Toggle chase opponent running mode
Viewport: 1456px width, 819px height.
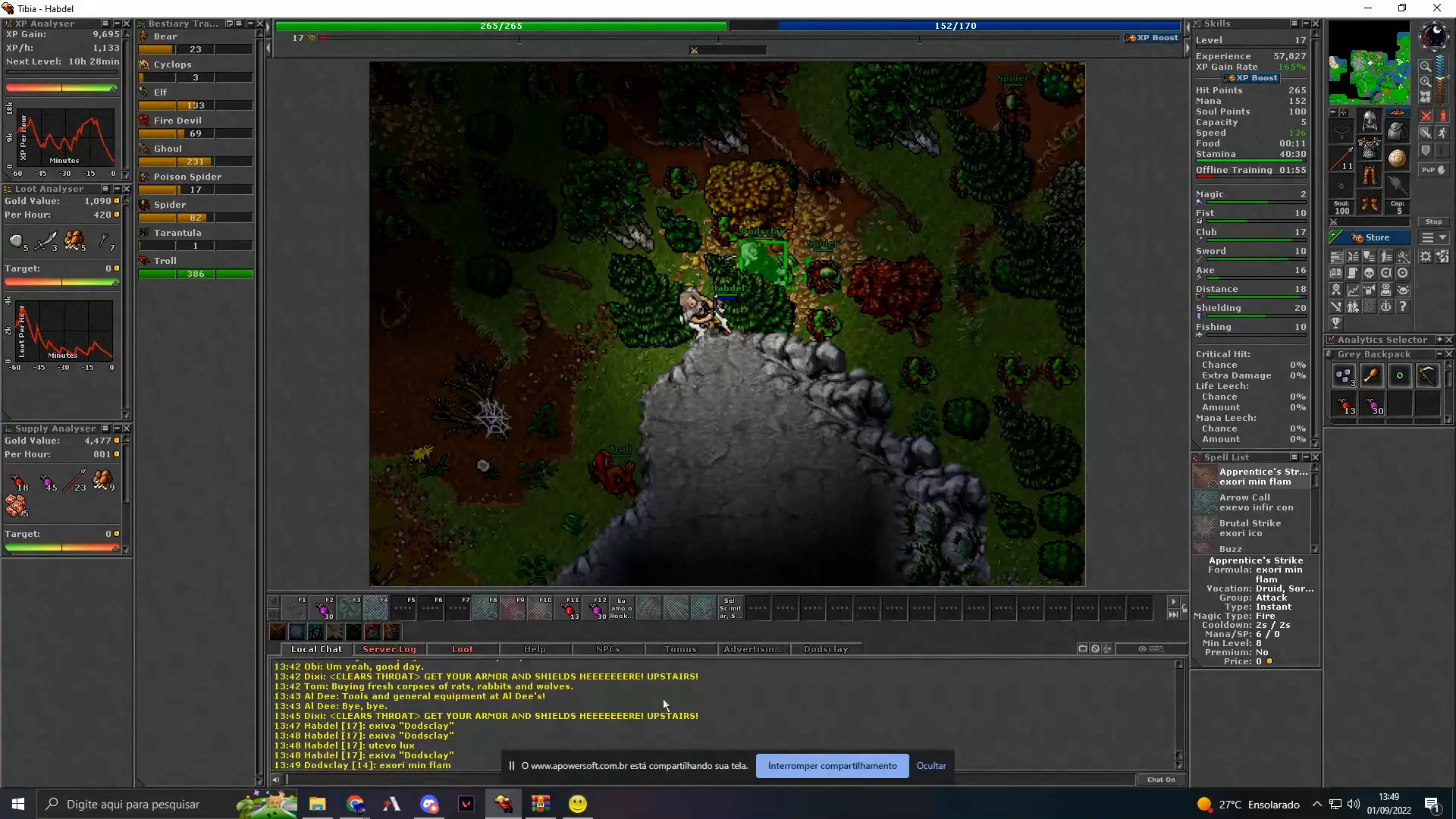(1442, 133)
